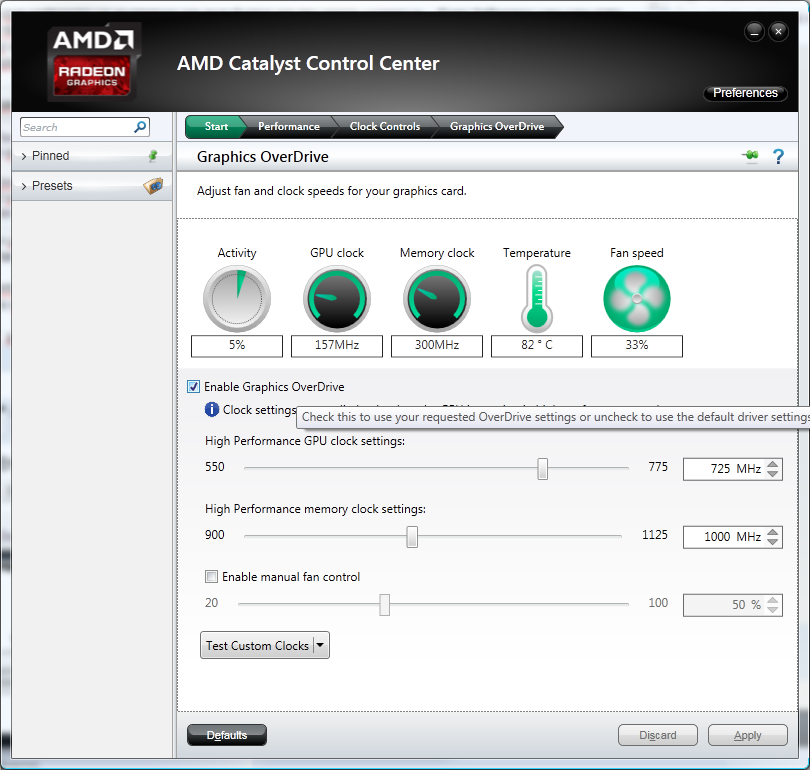
Task: Click the Activity gauge dial
Action: point(237,298)
